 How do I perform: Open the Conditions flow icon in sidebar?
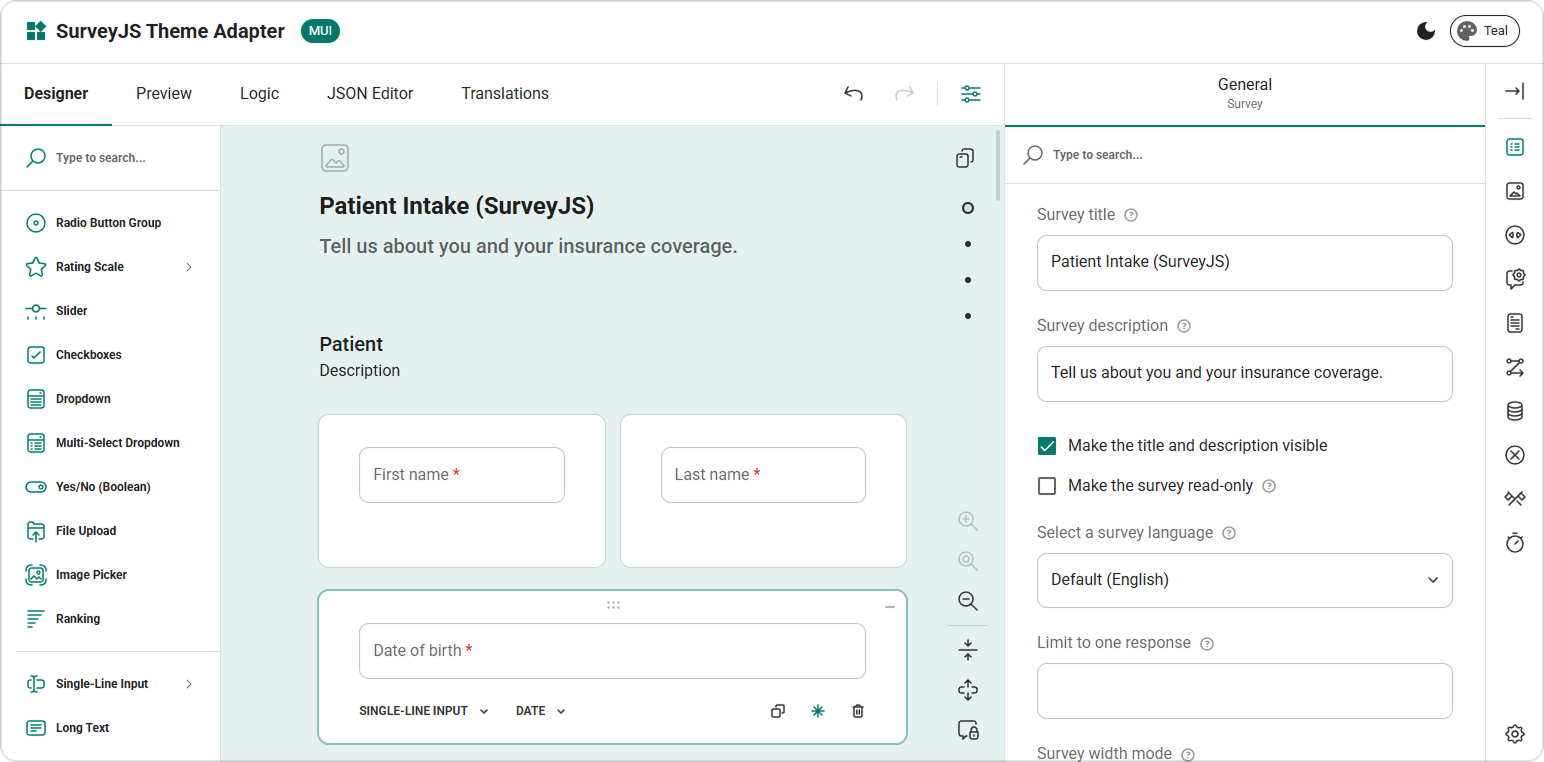pyautogui.click(x=1515, y=367)
